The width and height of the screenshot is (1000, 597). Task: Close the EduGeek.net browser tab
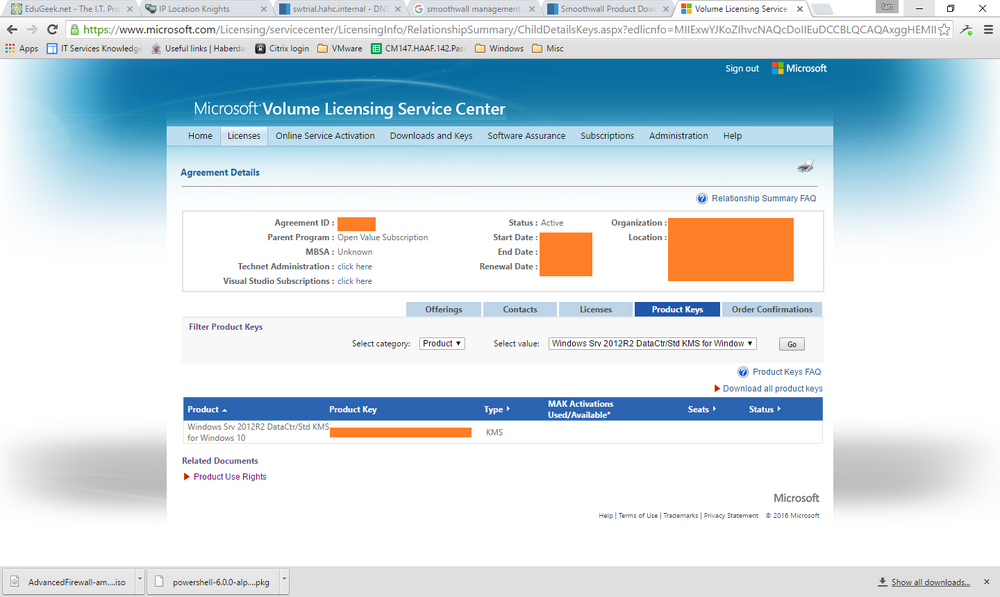pyautogui.click(x=129, y=9)
